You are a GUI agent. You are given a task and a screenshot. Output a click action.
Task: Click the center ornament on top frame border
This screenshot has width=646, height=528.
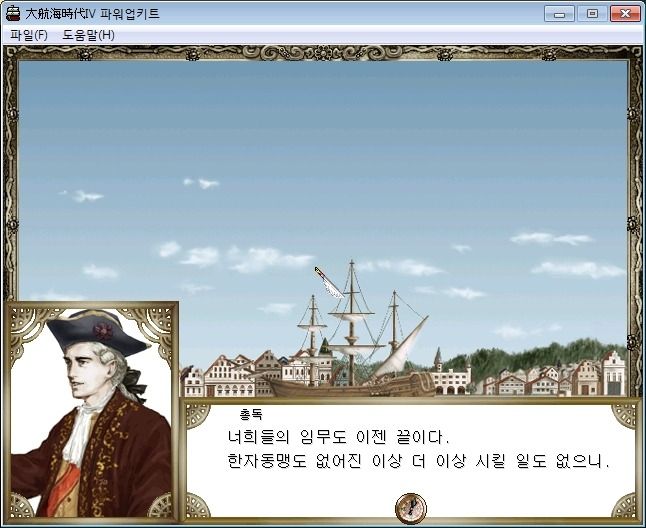point(323,54)
